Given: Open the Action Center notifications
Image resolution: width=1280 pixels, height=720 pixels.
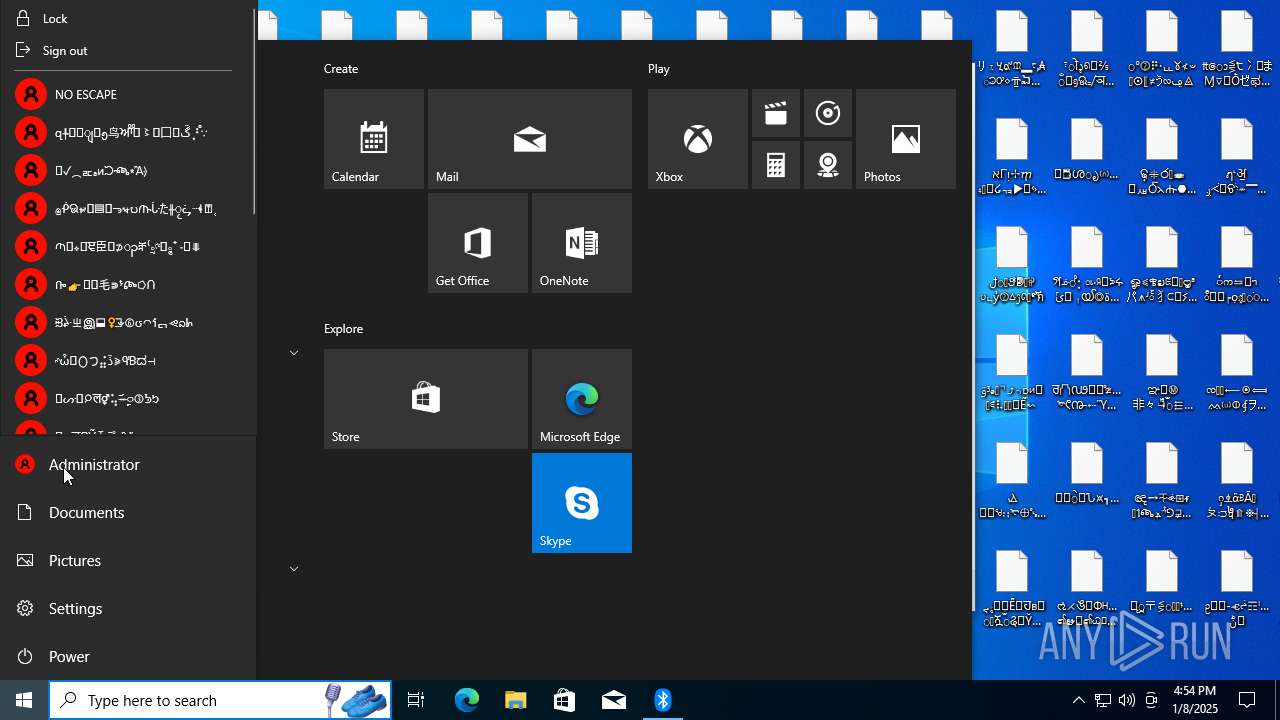Looking at the screenshot, I should click(1248, 700).
